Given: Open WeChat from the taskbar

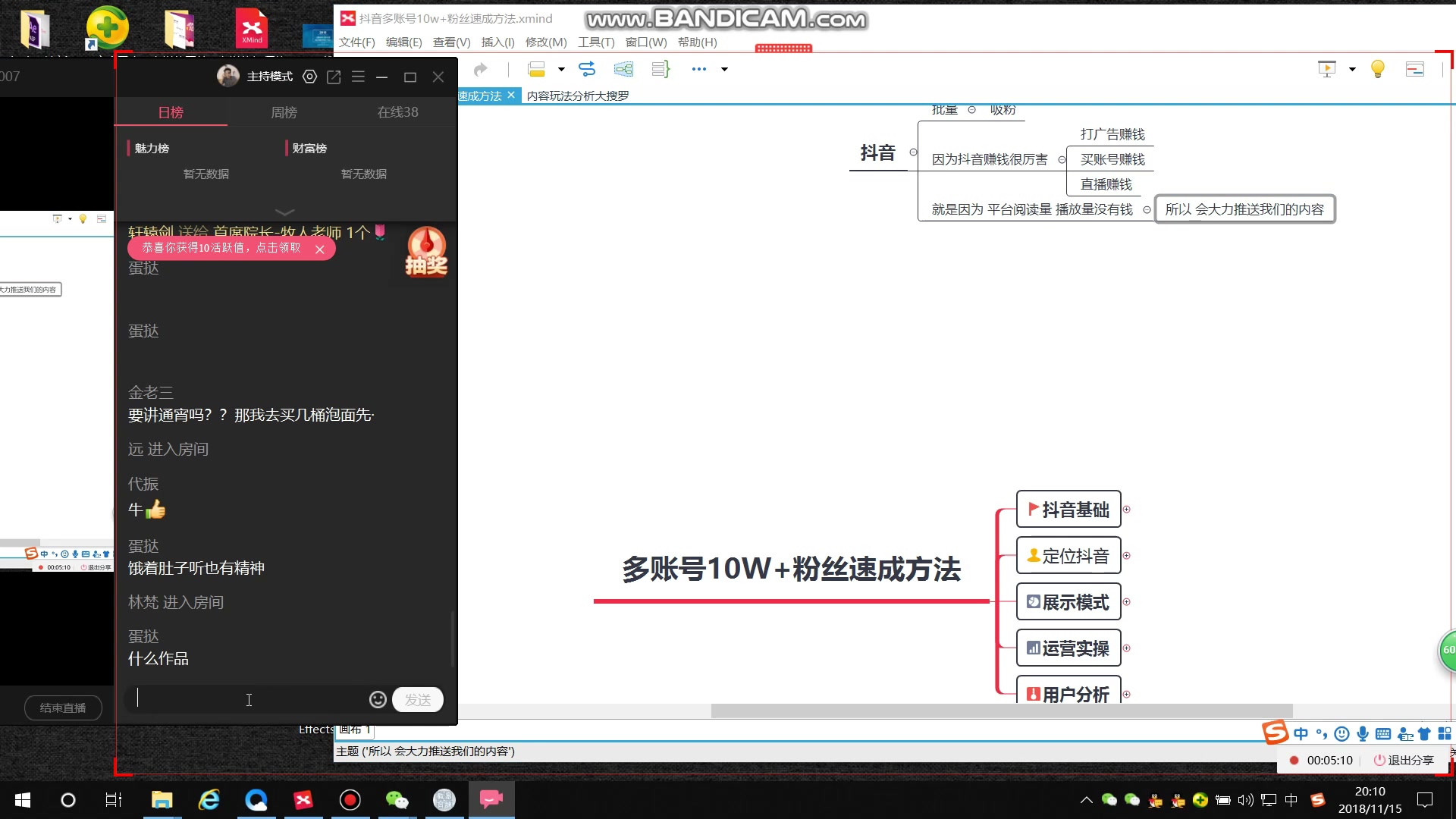Looking at the screenshot, I should [397, 800].
